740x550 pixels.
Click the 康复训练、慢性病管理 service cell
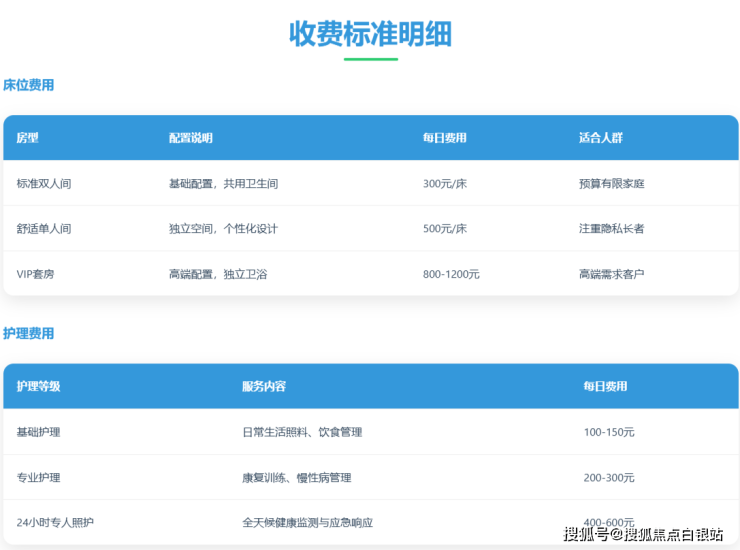click(x=296, y=478)
